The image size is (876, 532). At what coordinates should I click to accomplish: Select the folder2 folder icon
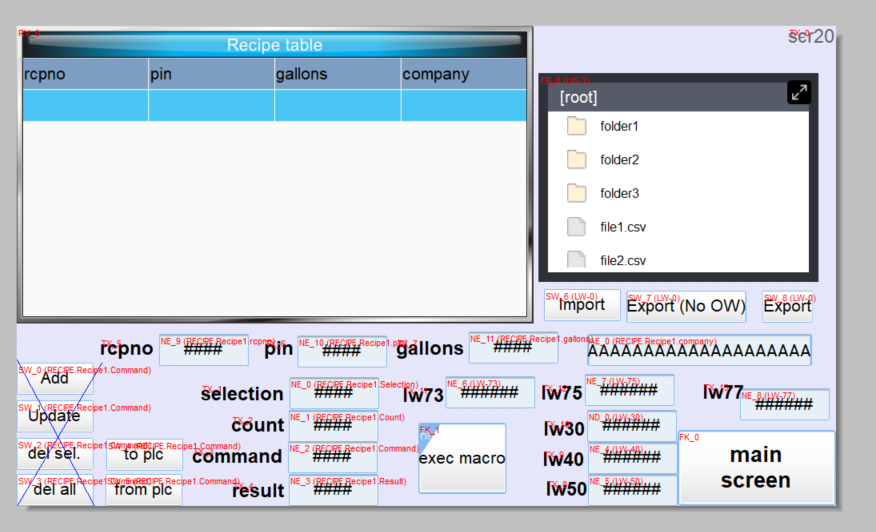click(x=576, y=160)
